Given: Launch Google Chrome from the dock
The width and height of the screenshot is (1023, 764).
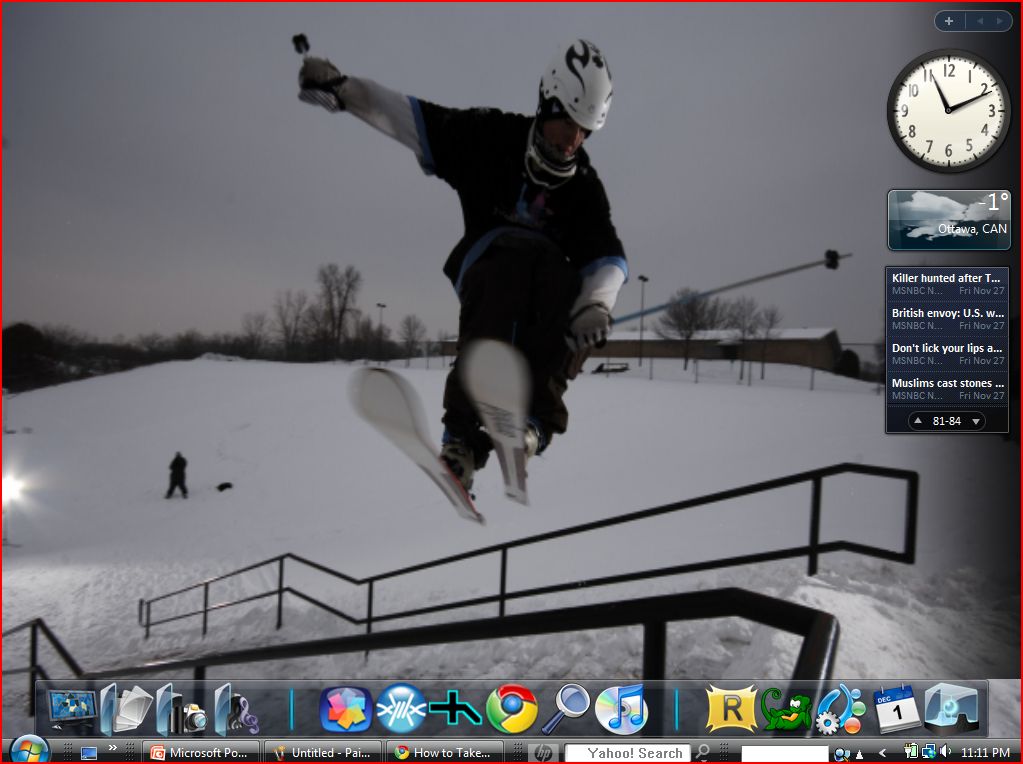Looking at the screenshot, I should (x=511, y=709).
